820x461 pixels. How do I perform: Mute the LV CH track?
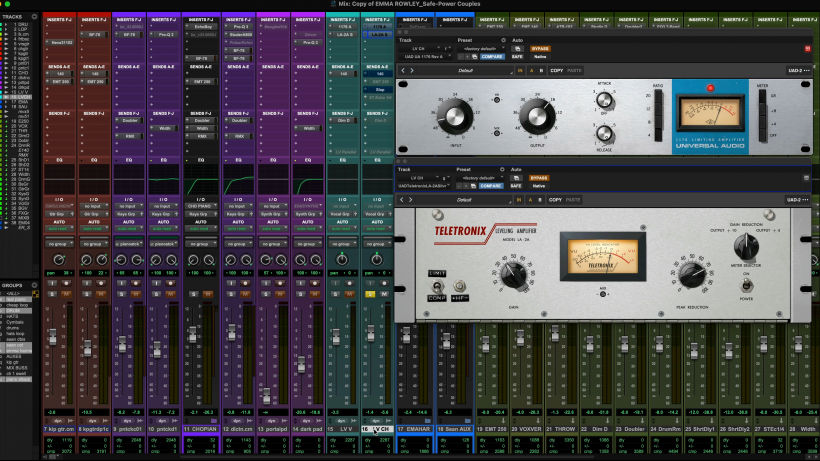[x=385, y=294]
